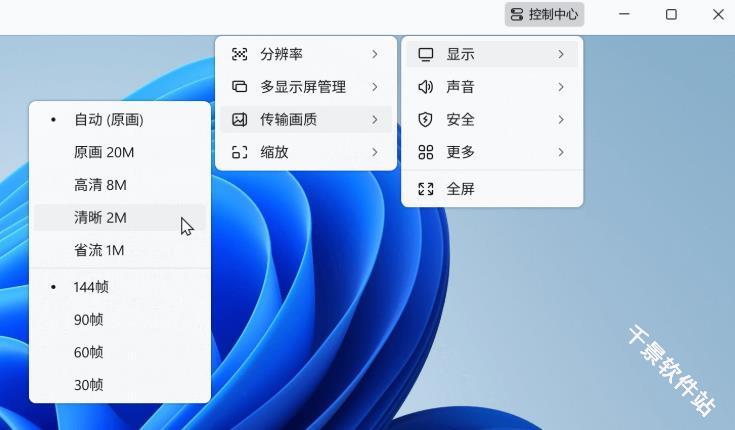Open the 多显示屏管理 menu entry
The height and width of the screenshot is (430, 735).
click(x=306, y=87)
